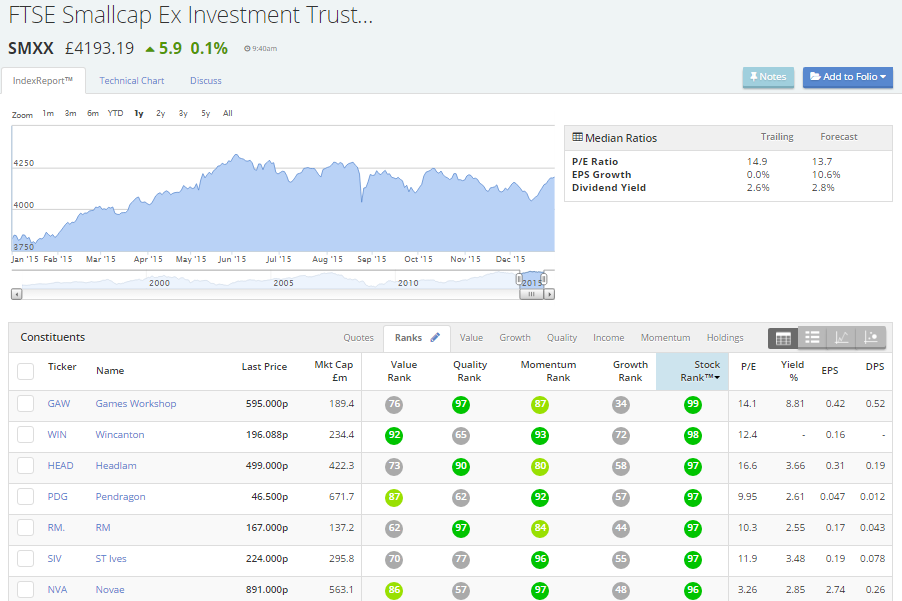This screenshot has width=902, height=601.
Task: Click Games Workshop Quality Rank 97 badge
Action: pos(461,404)
